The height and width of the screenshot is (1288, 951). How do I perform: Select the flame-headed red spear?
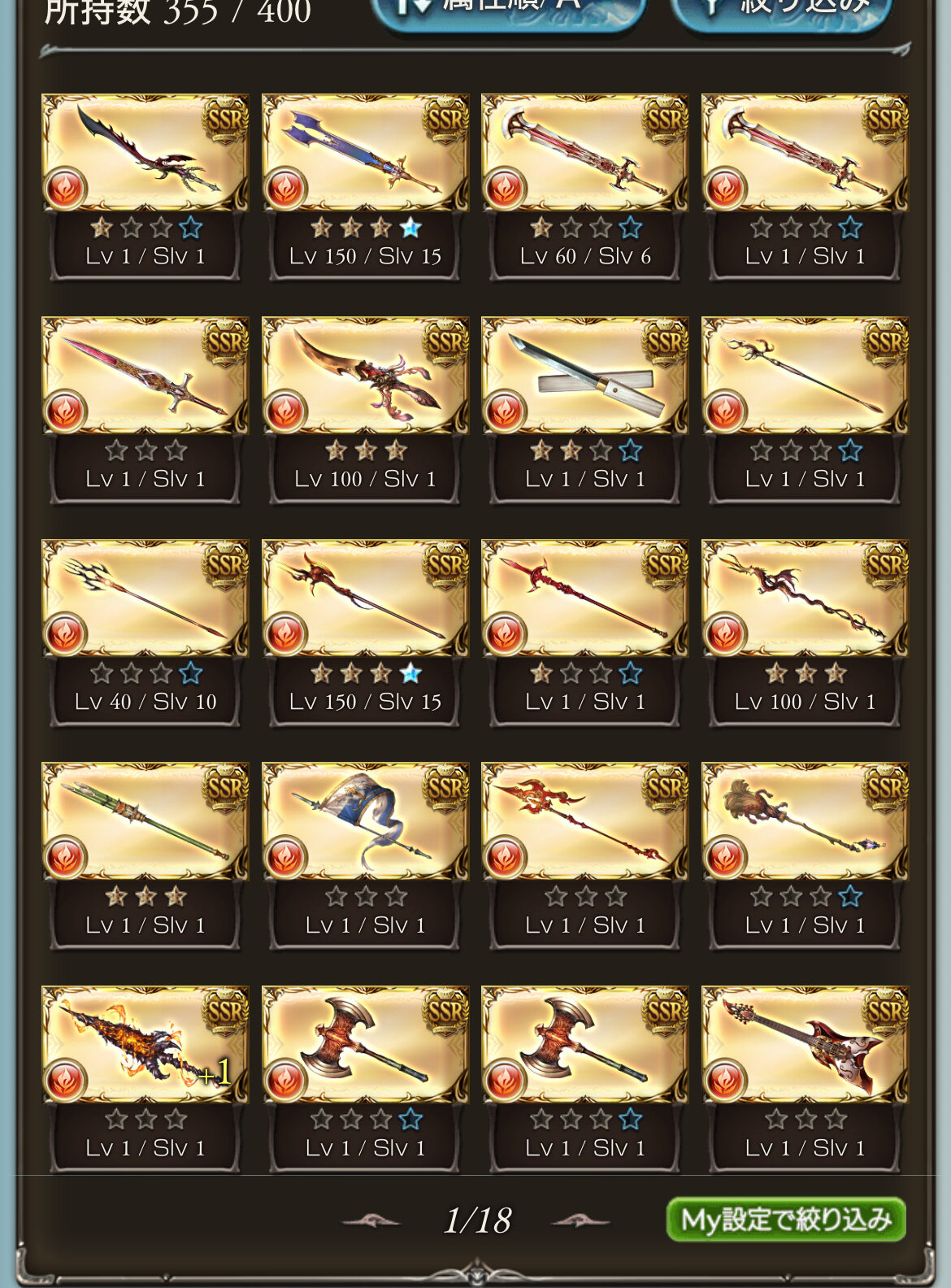pos(585,856)
